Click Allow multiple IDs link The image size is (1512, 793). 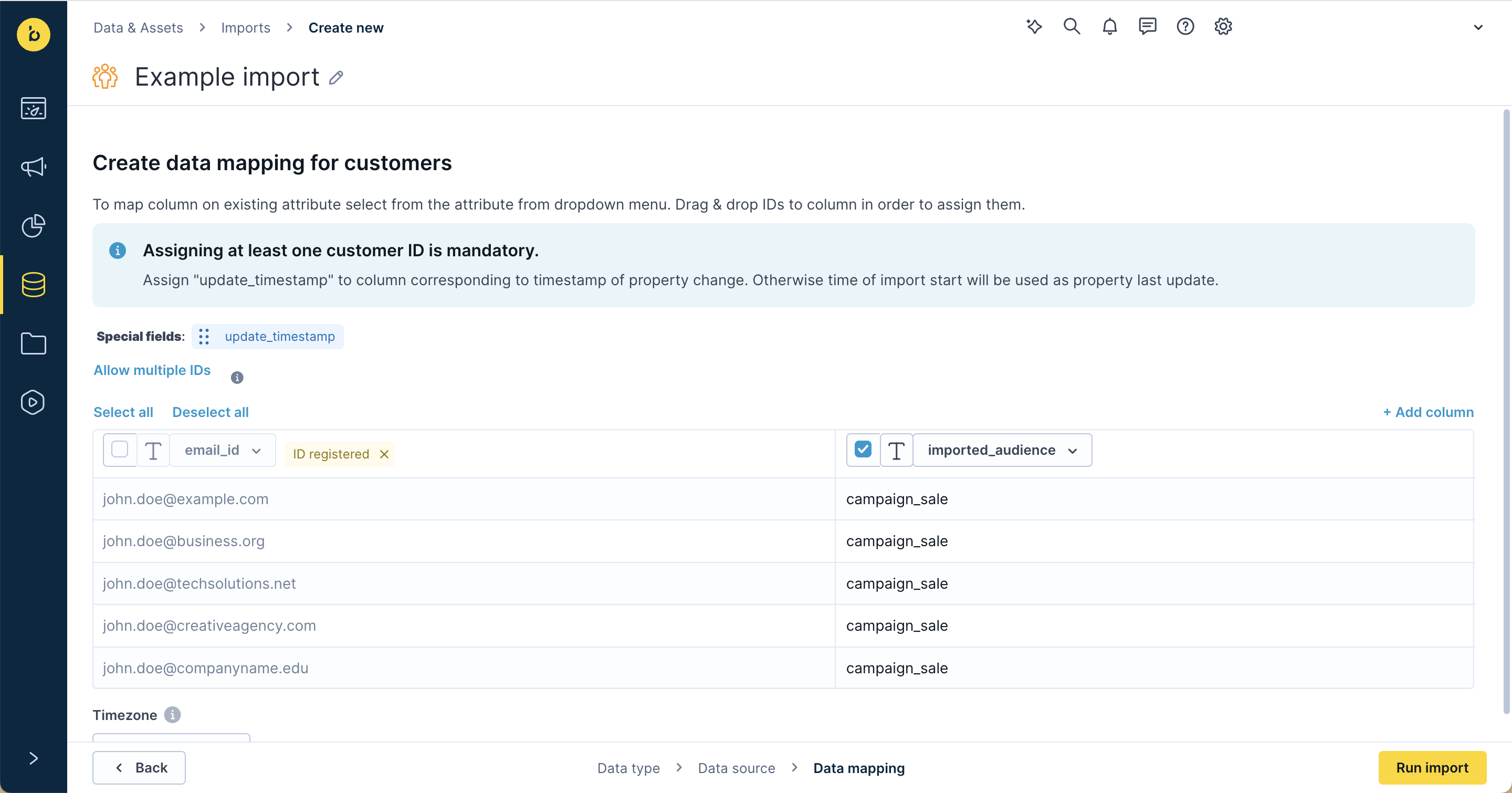[x=152, y=370]
